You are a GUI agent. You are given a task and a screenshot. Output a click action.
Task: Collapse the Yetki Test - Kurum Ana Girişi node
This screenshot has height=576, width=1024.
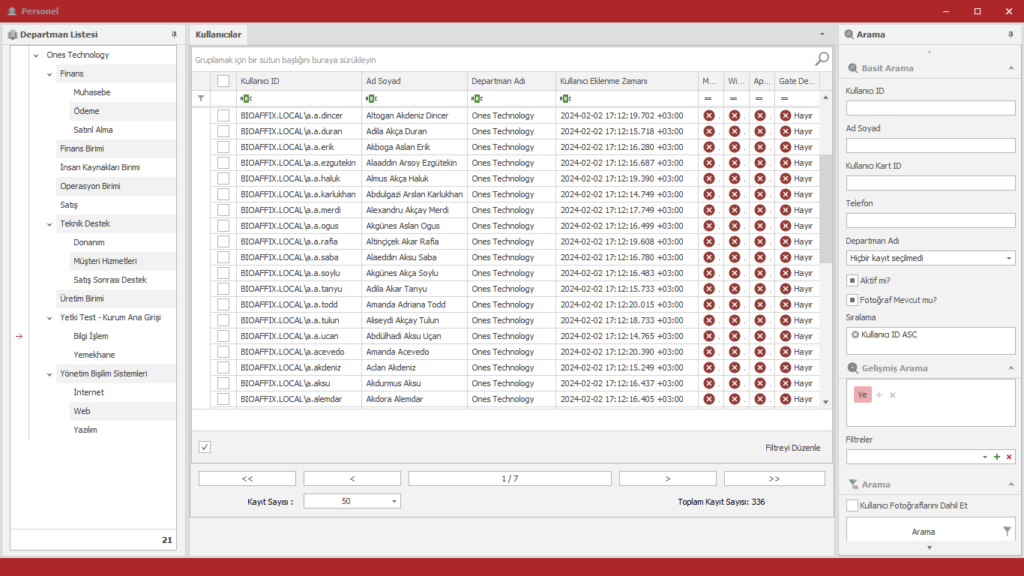coord(50,318)
